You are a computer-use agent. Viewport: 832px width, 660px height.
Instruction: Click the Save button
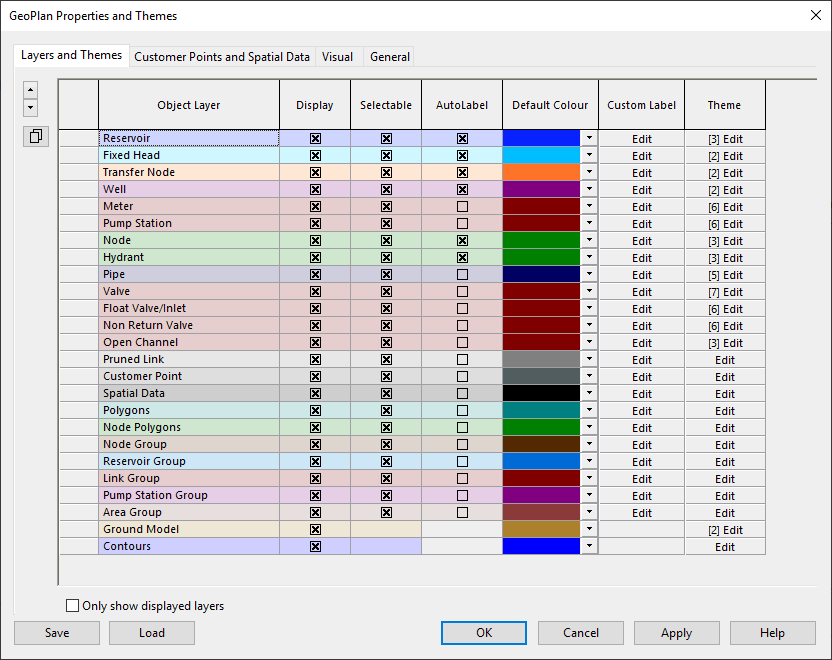[x=57, y=633]
